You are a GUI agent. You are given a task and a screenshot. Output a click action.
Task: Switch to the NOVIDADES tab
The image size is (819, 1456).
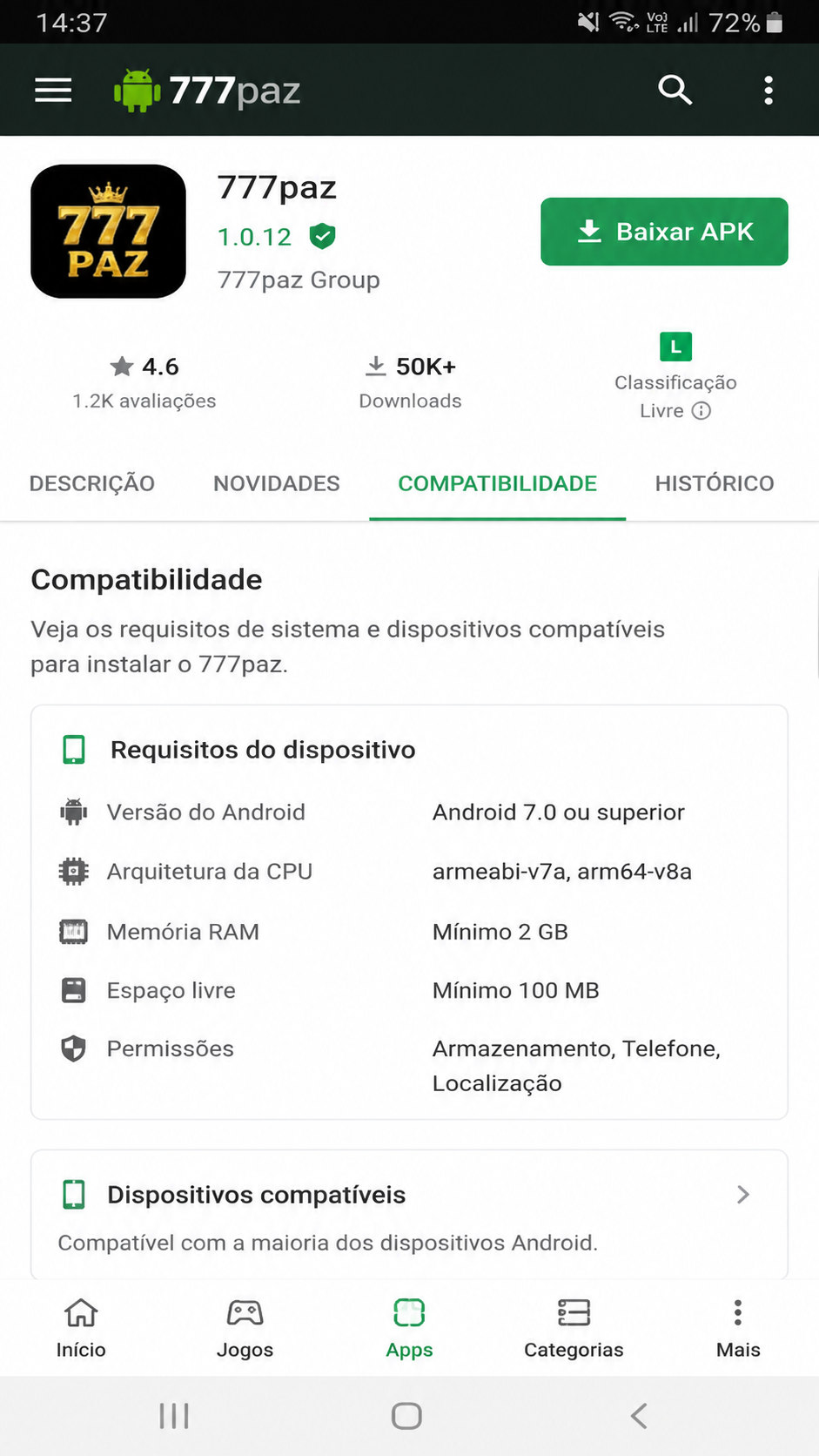pyautogui.click(x=277, y=483)
